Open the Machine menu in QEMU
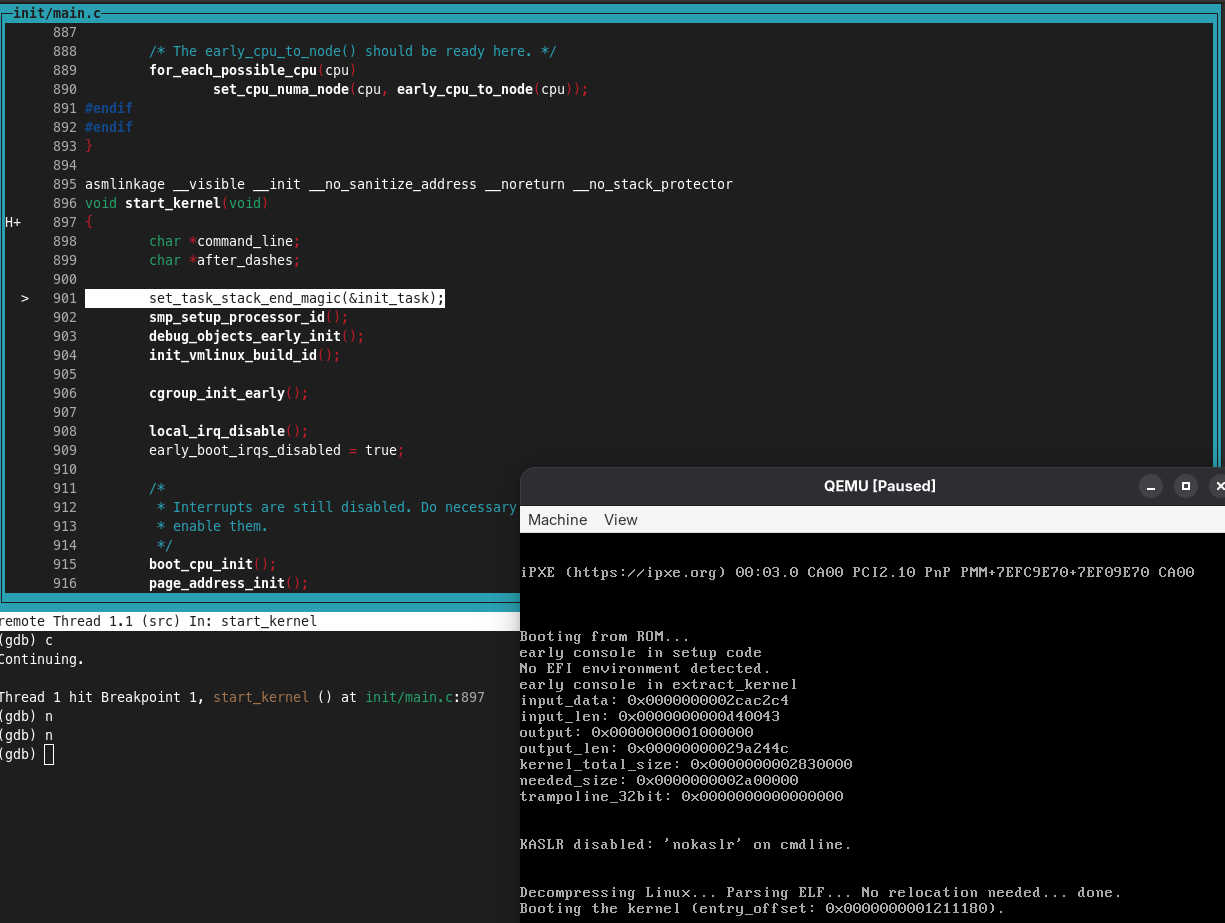1225x923 pixels. pos(557,520)
